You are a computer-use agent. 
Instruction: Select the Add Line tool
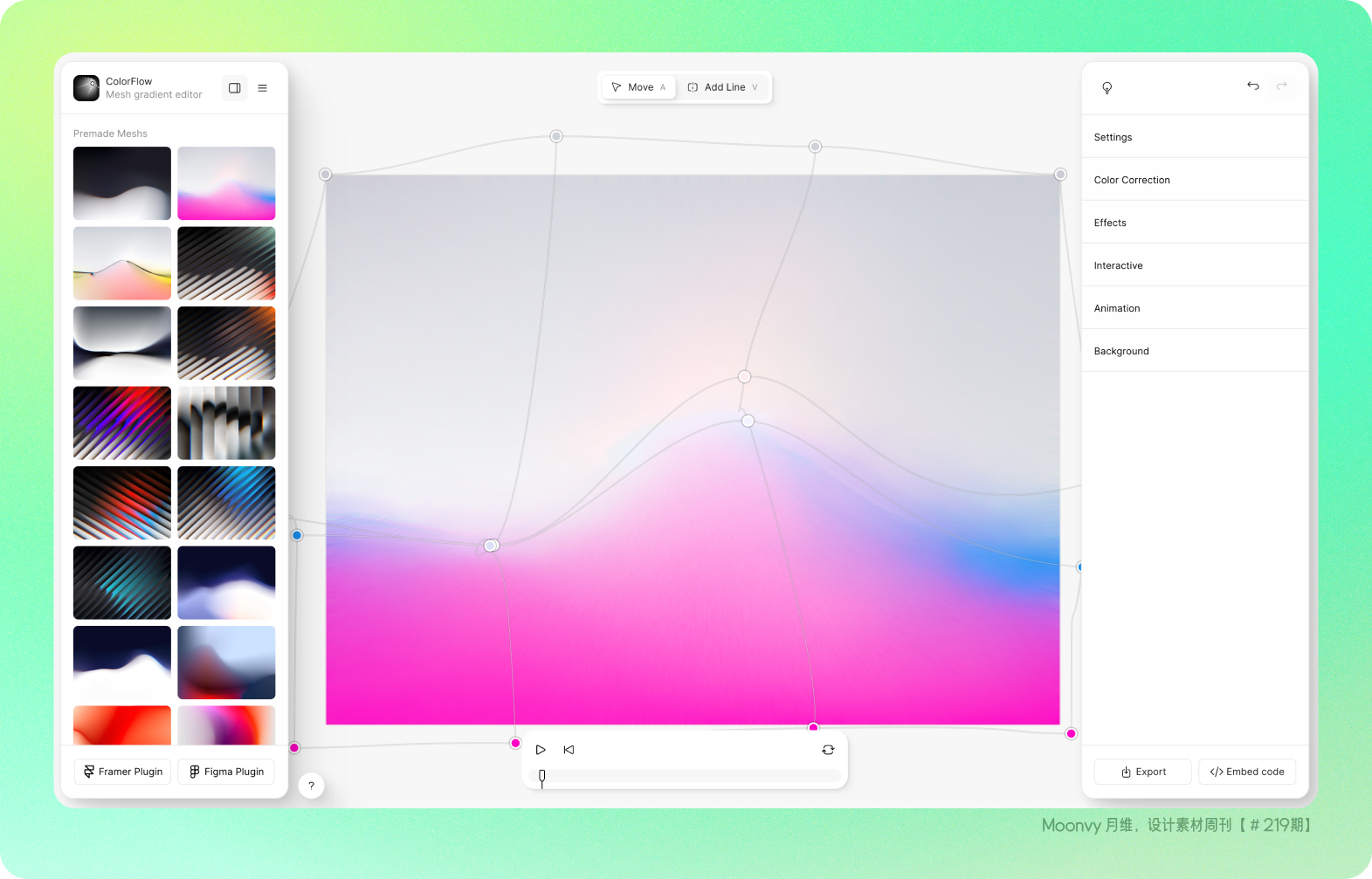pyautogui.click(x=723, y=87)
